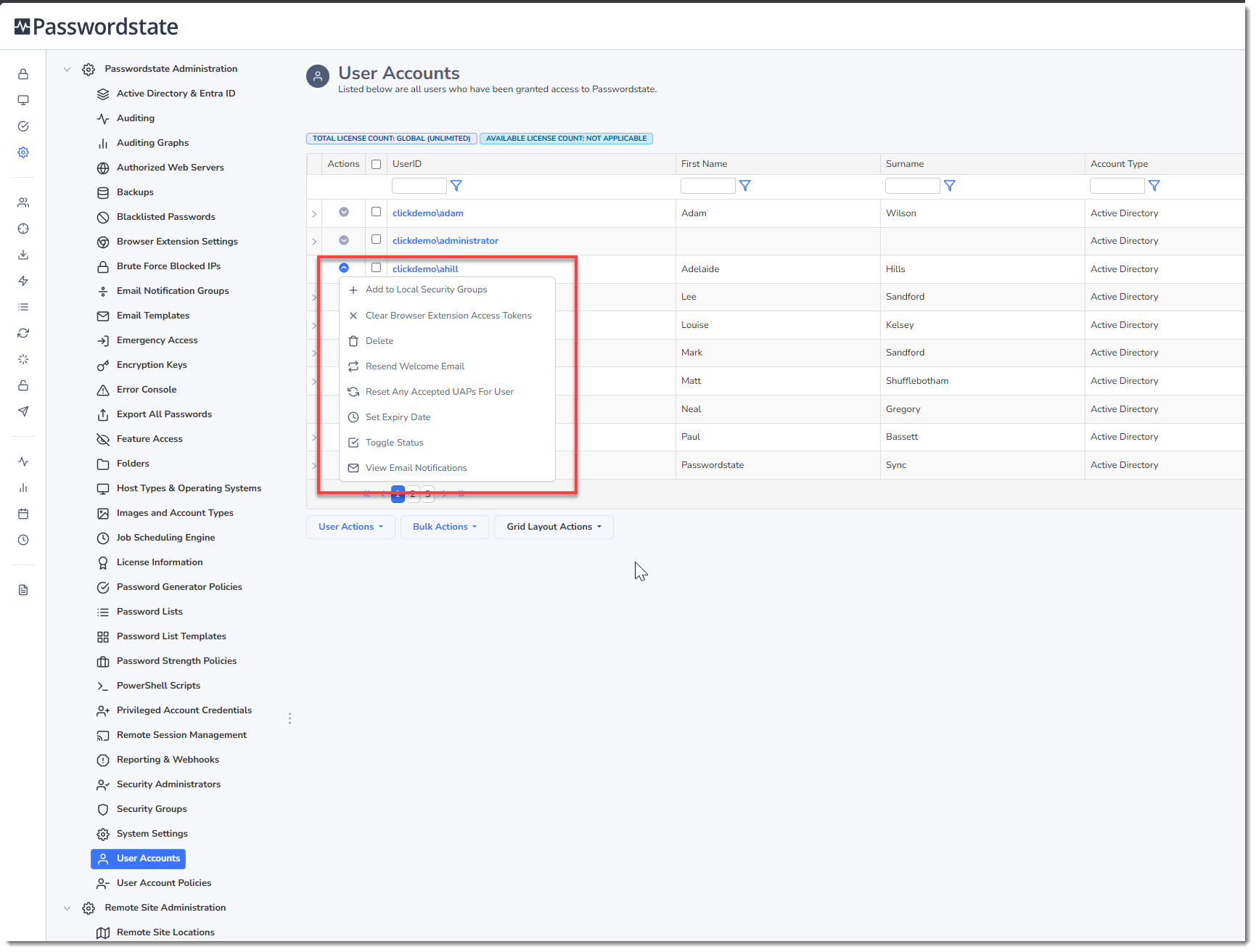Click the First Name column filter funnel icon
The width and height of the screenshot is (1256, 952).
[x=745, y=186]
